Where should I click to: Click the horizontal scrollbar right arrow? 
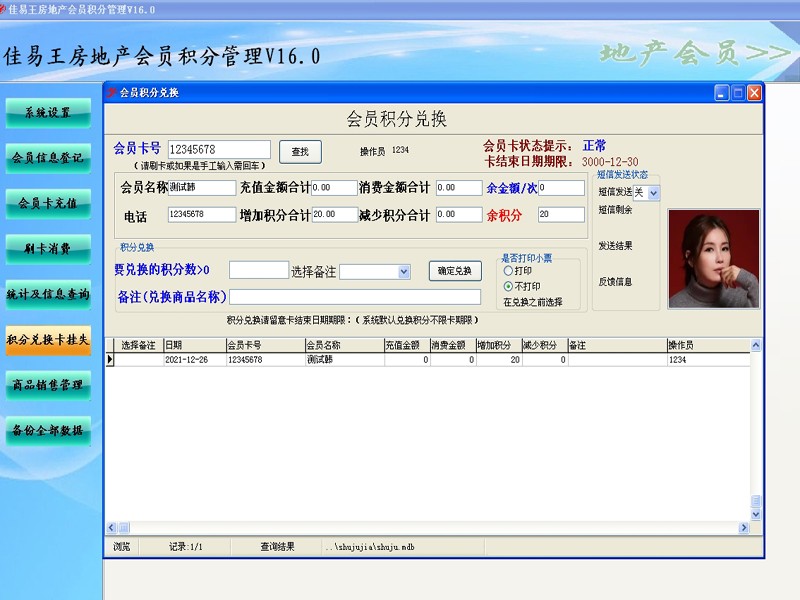pyautogui.click(x=743, y=528)
